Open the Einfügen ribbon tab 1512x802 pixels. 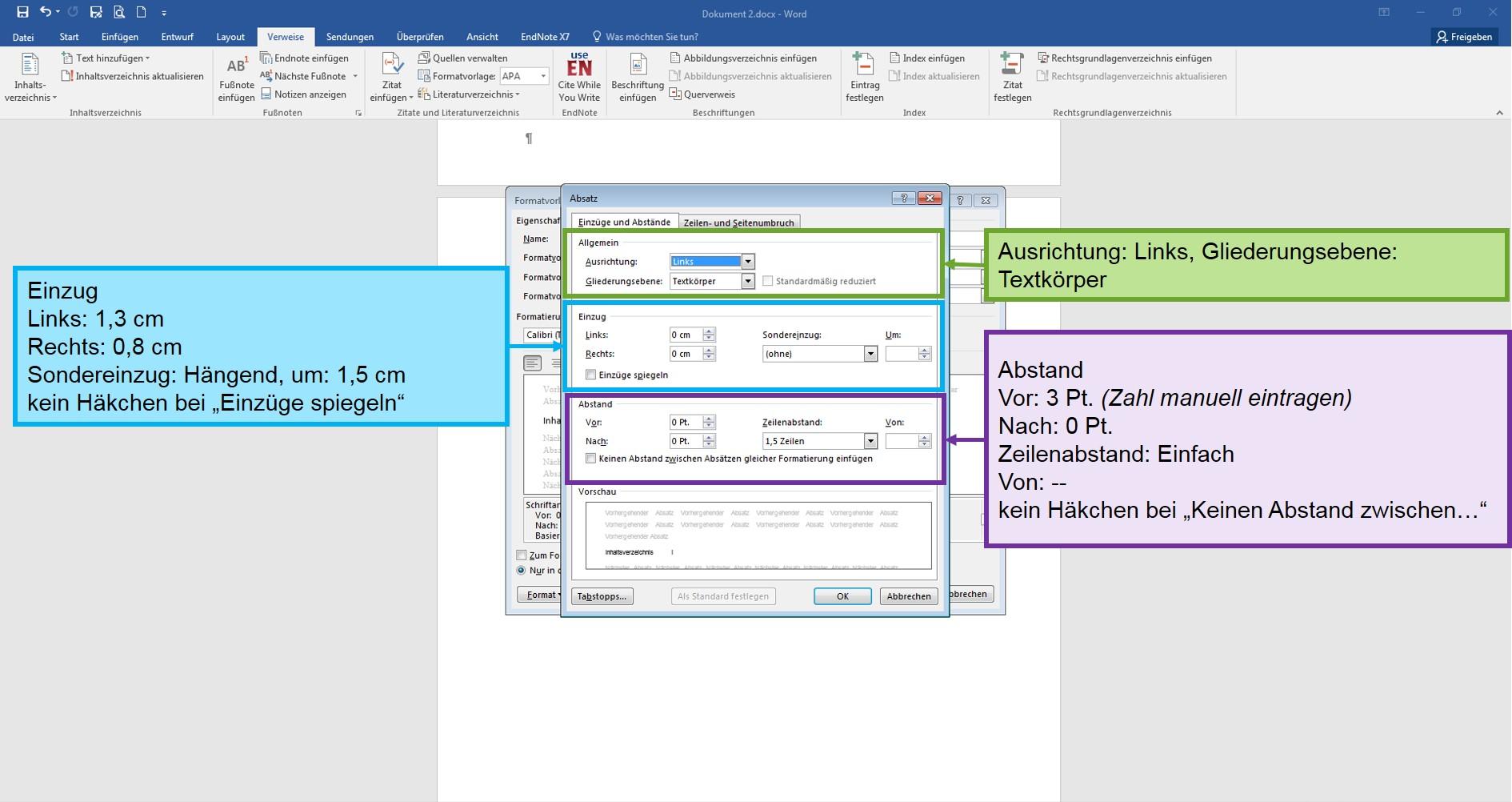[120, 37]
